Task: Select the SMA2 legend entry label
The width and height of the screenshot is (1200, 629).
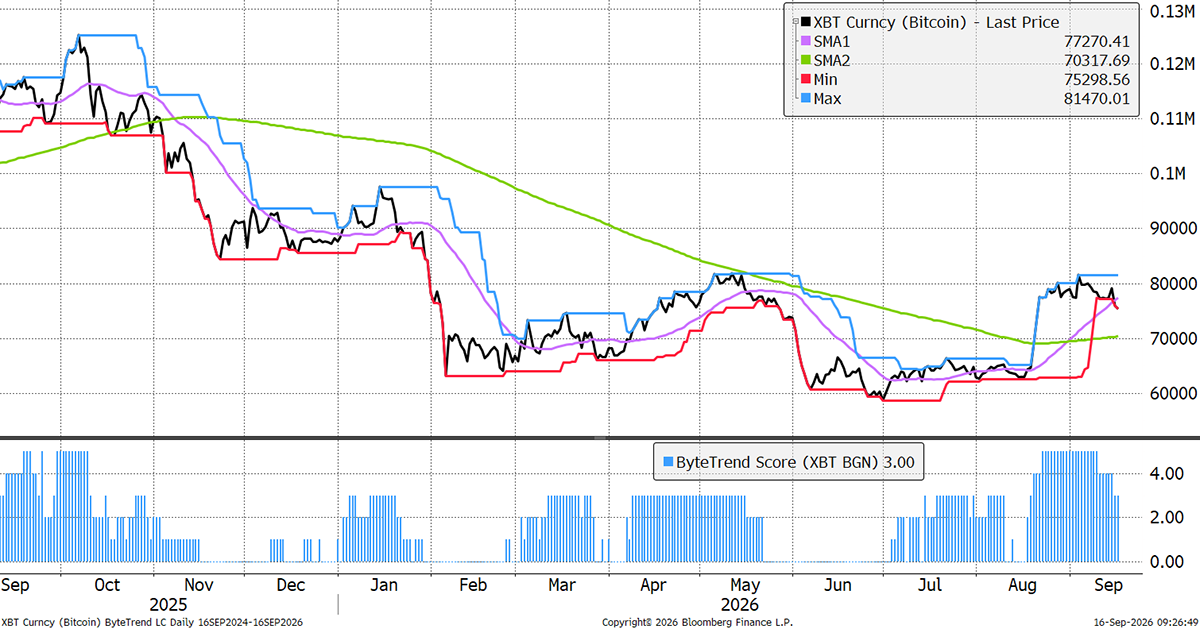Action: point(831,60)
